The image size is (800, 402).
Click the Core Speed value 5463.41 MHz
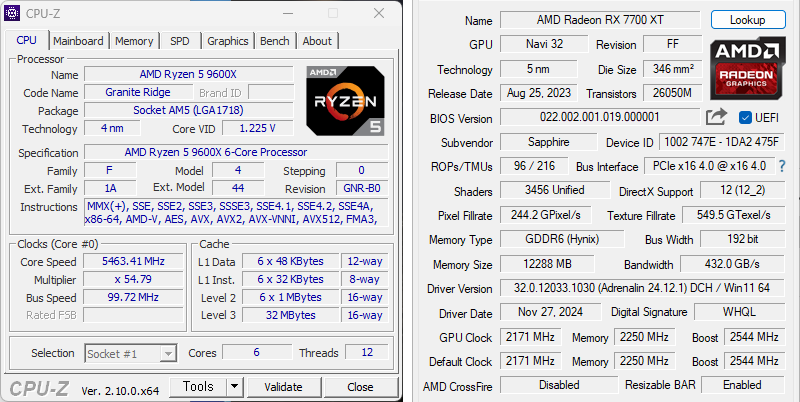click(x=133, y=261)
